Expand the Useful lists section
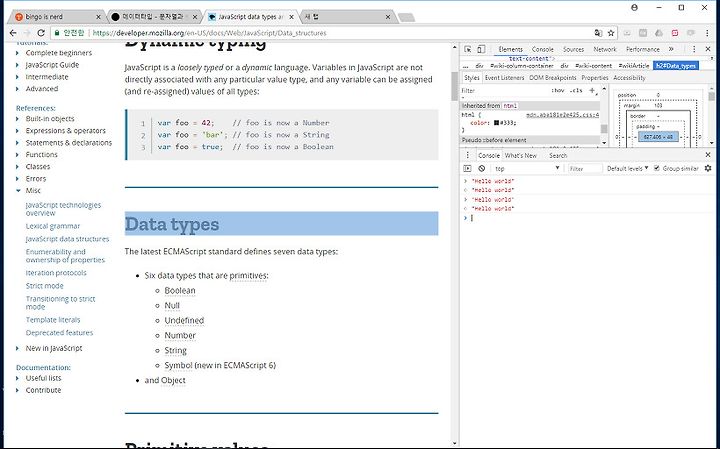720x449 pixels. (17, 378)
